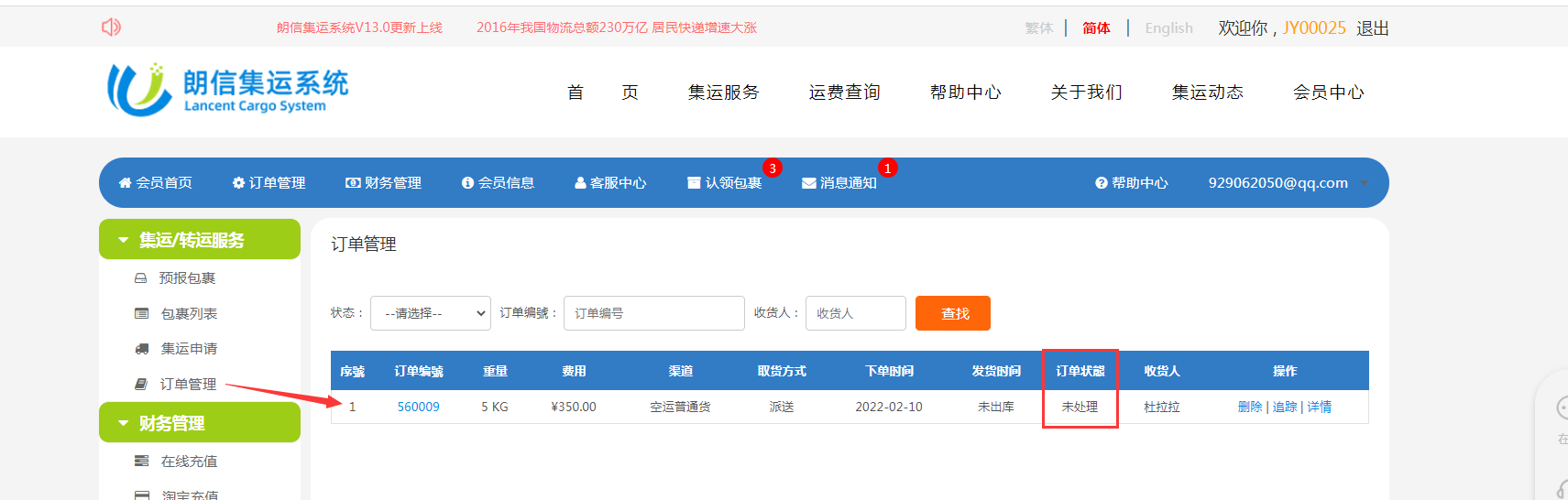The height and width of the screenshot is (500, 1568).
Task: Click the orange 查找 search button
Action: pyautogui.click(x=953, y=313)
